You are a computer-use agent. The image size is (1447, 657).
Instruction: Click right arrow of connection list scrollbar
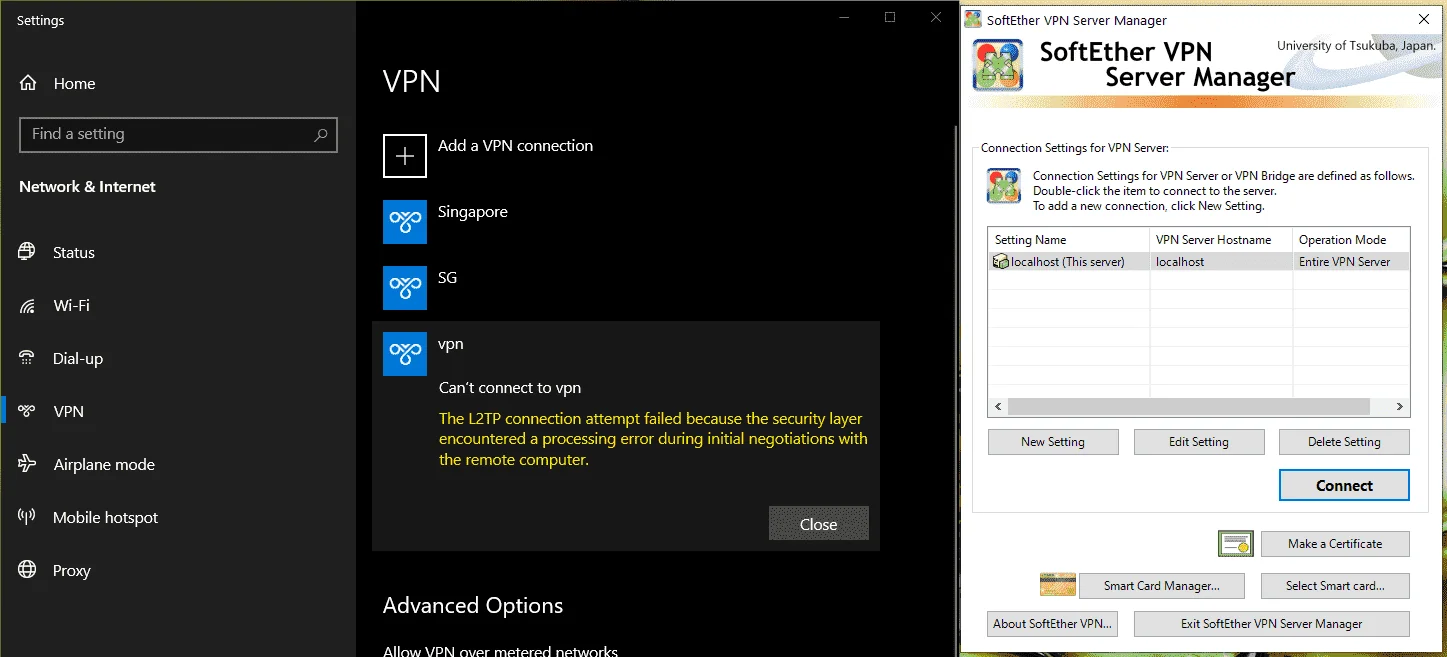(x=1400, y=407)
